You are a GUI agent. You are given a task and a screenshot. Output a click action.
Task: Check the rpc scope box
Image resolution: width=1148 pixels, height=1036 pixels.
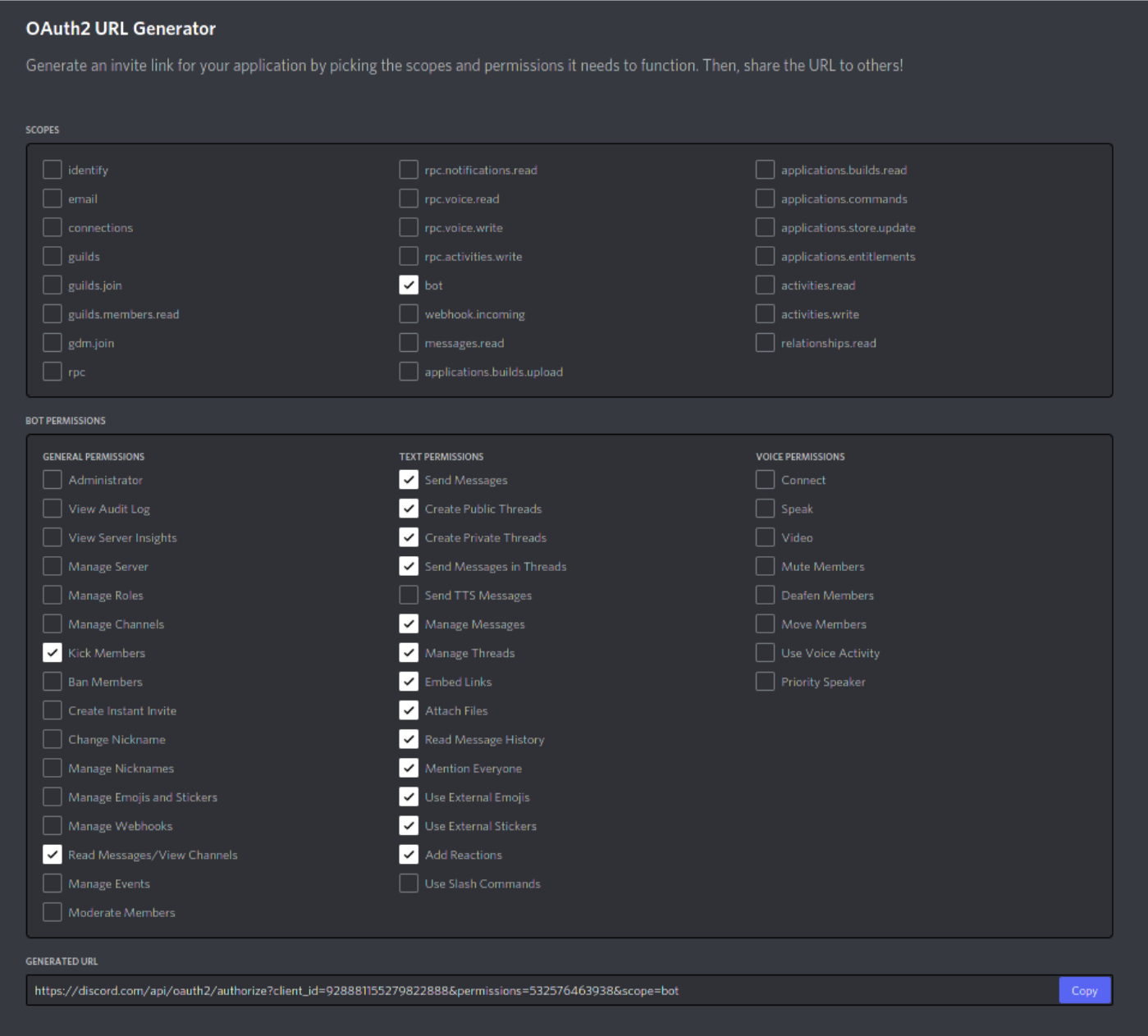pyautogui.click(x=53, y=372)
